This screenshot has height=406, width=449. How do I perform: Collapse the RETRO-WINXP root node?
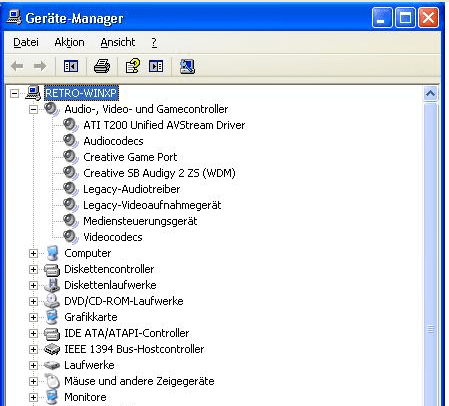[14, 93]
